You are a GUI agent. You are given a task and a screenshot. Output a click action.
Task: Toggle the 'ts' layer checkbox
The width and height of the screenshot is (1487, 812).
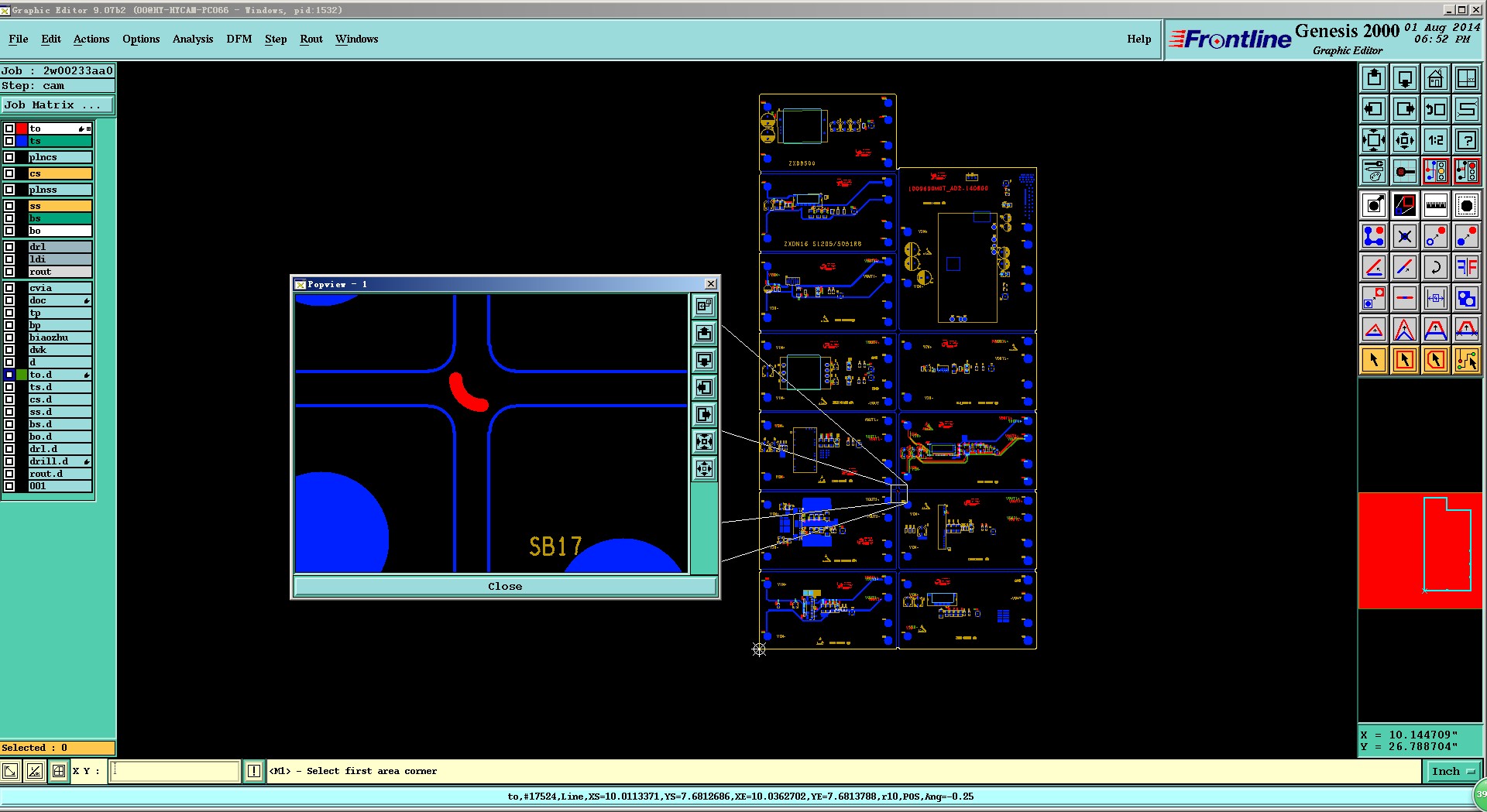click(x=9, y=141)
